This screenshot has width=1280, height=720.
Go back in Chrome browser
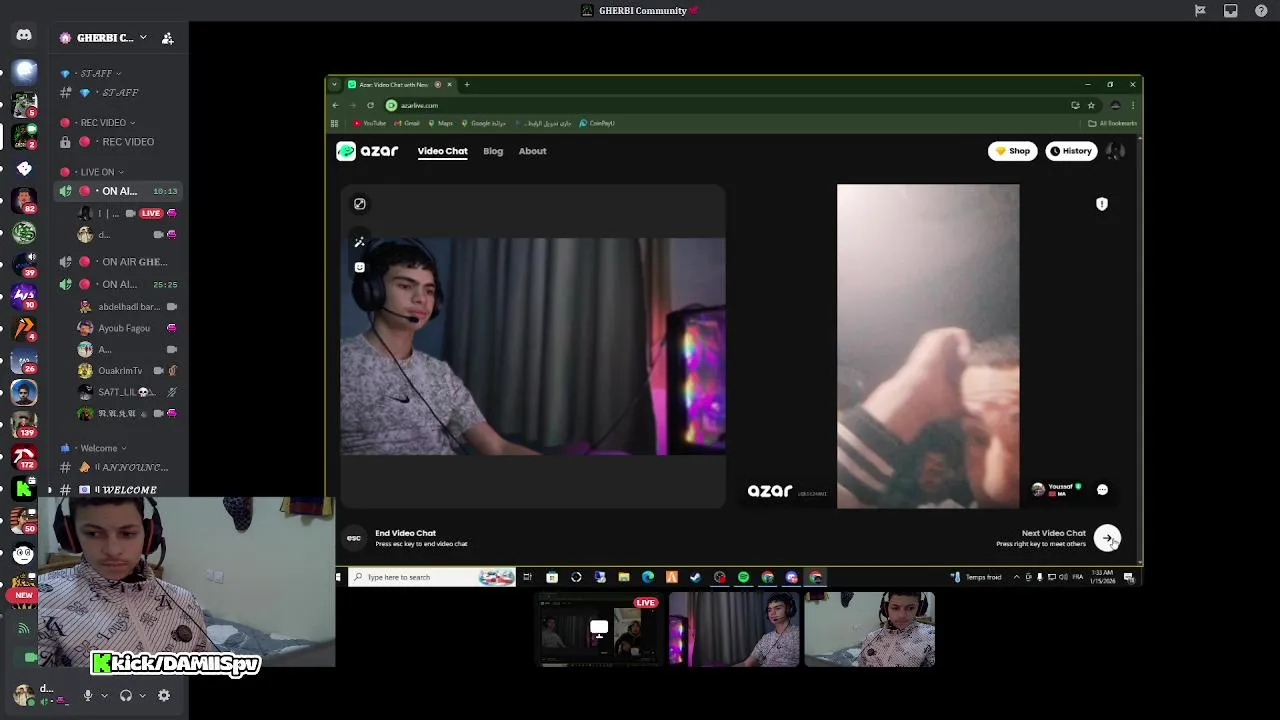[335, 105]
